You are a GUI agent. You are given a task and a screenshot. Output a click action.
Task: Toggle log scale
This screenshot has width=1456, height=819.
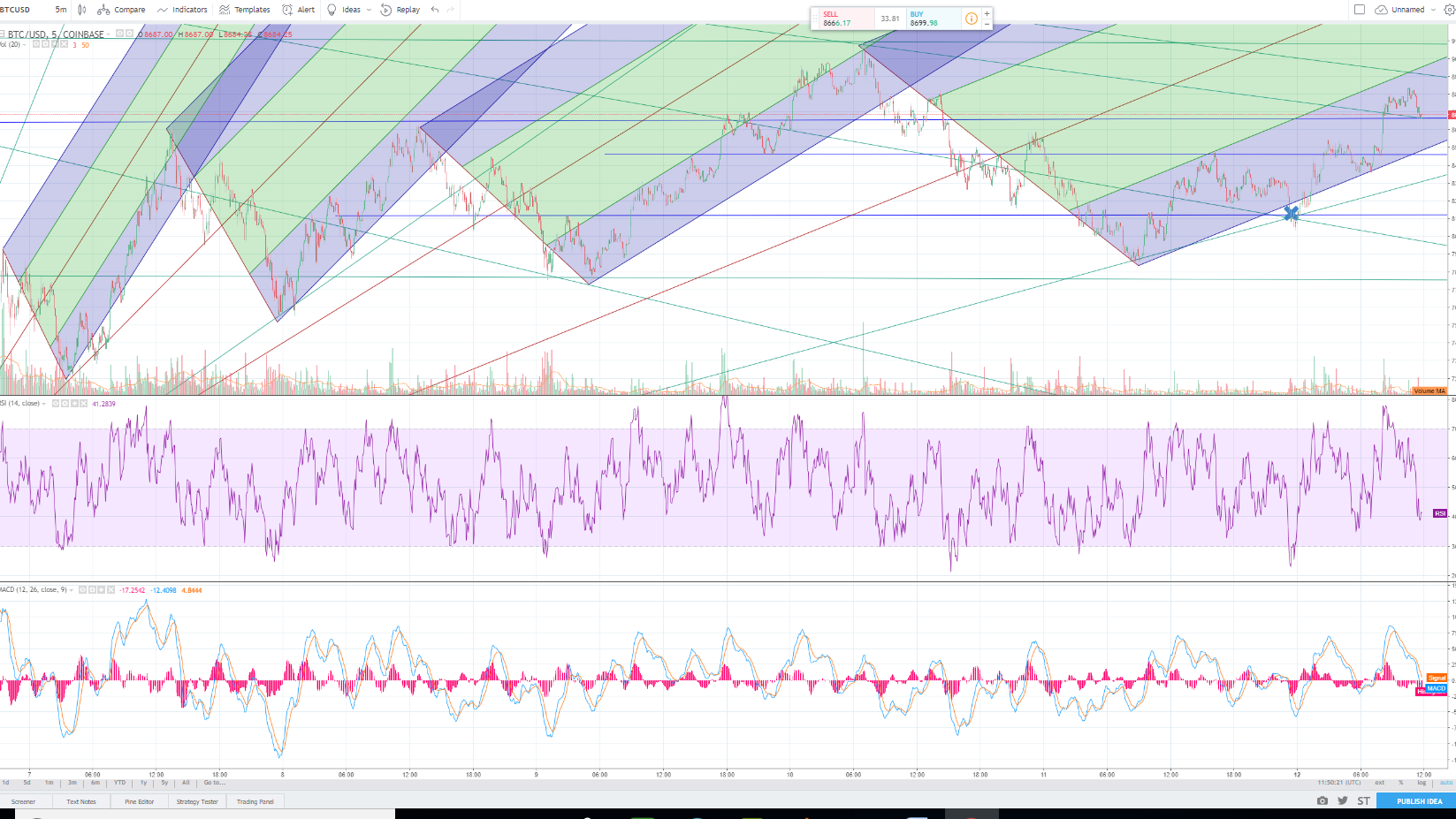click(1422, 783)
